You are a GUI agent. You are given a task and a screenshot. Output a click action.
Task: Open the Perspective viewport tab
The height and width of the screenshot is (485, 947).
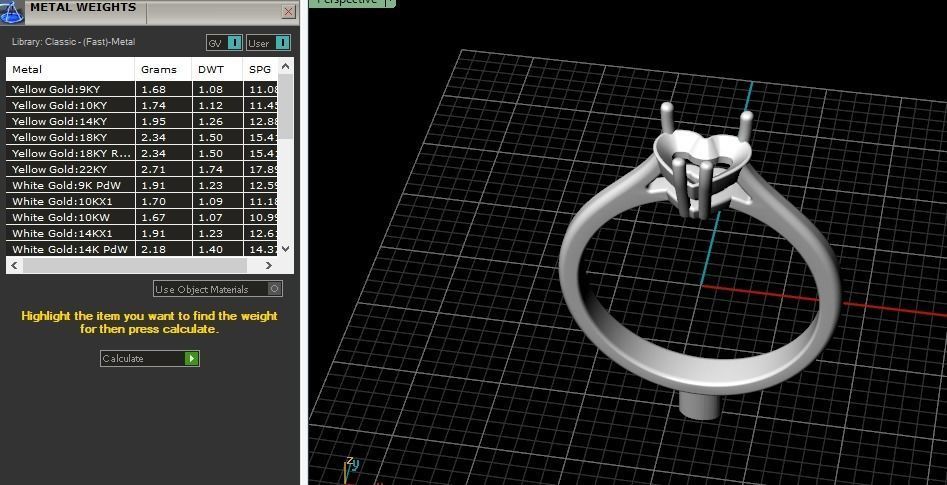click(347, 2)
